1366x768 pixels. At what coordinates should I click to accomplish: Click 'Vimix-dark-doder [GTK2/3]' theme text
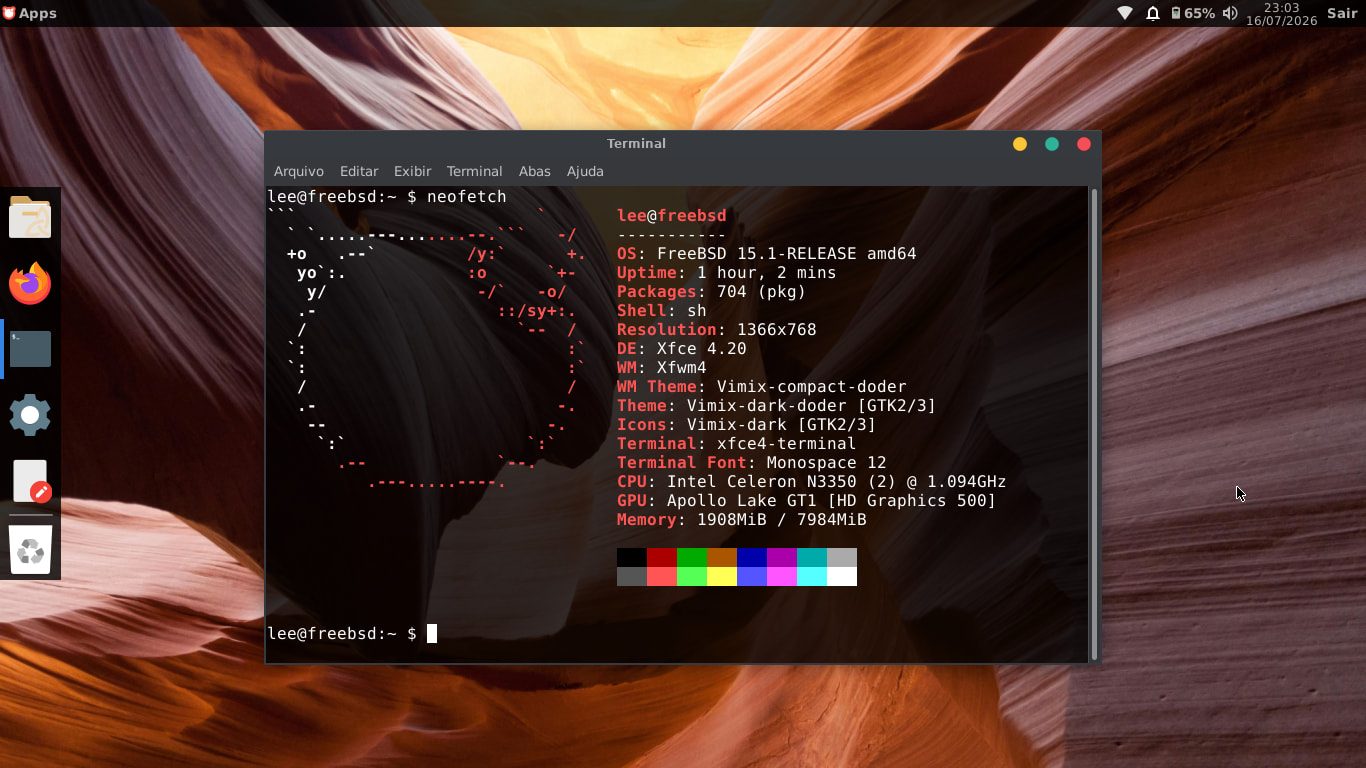[812, 406]
